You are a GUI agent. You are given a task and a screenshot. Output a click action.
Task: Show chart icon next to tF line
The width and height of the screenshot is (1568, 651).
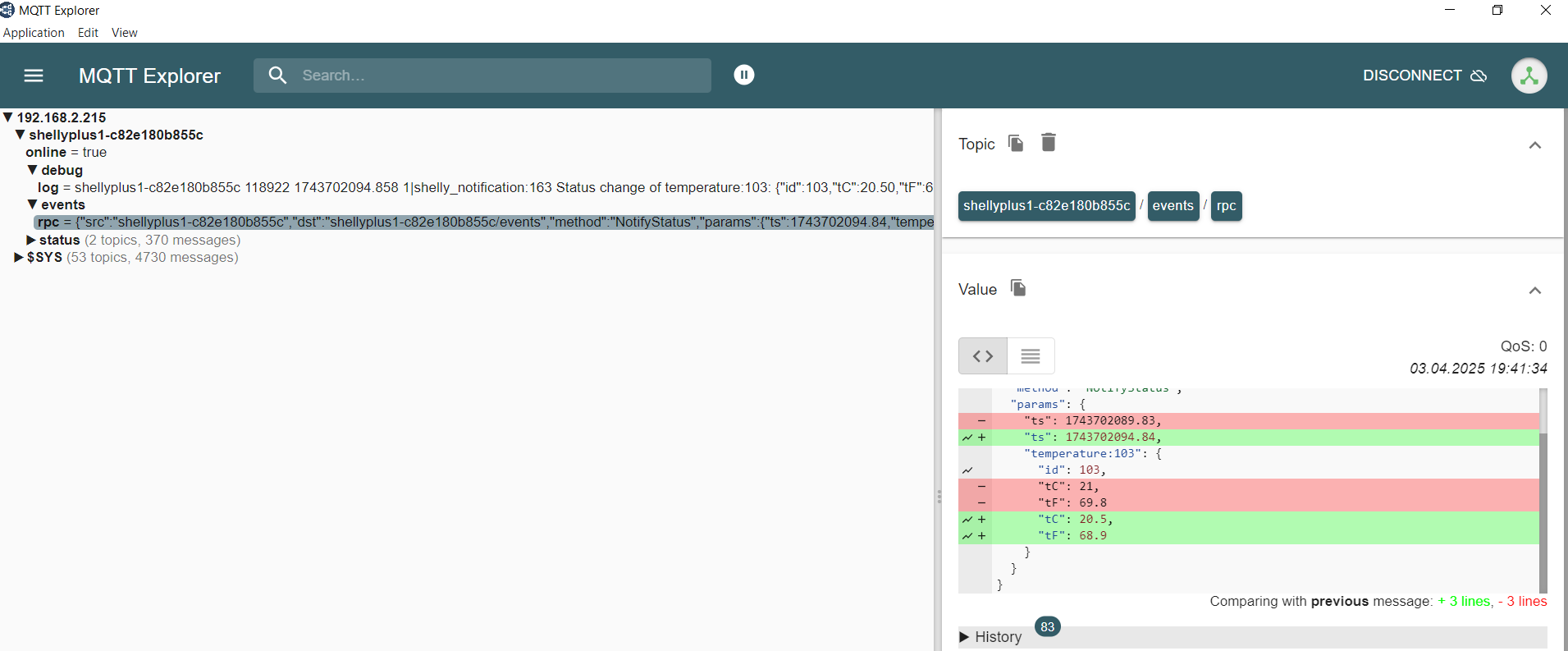coord(967,536)
